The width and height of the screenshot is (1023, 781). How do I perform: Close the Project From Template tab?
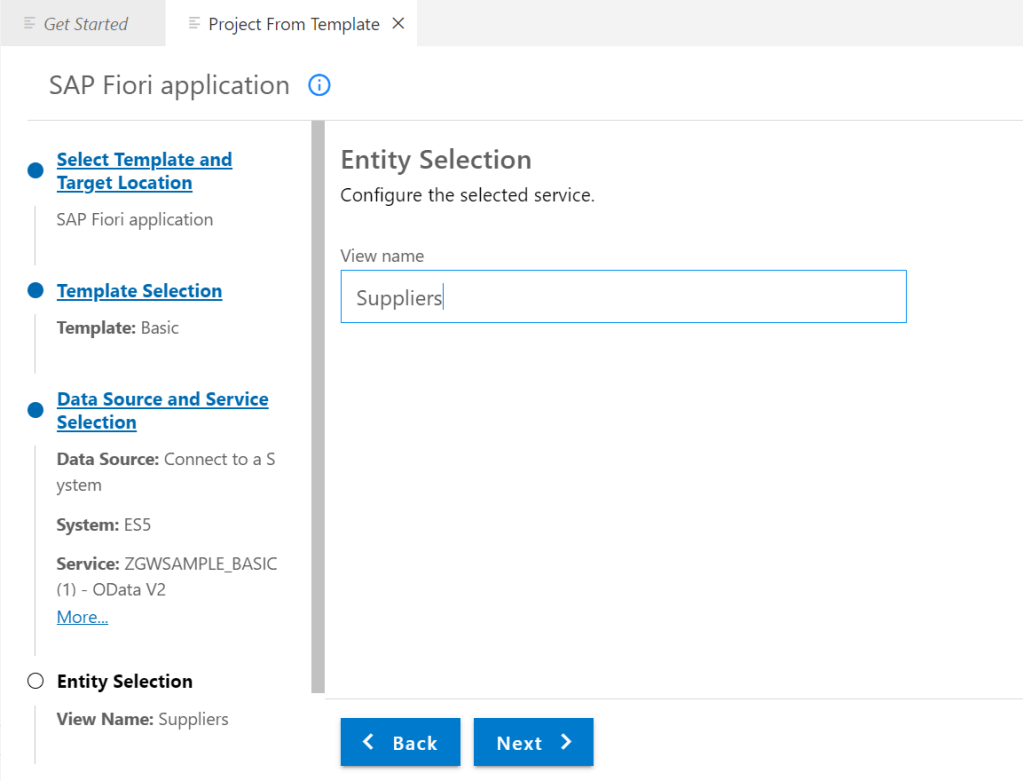[x=398, y=24]
